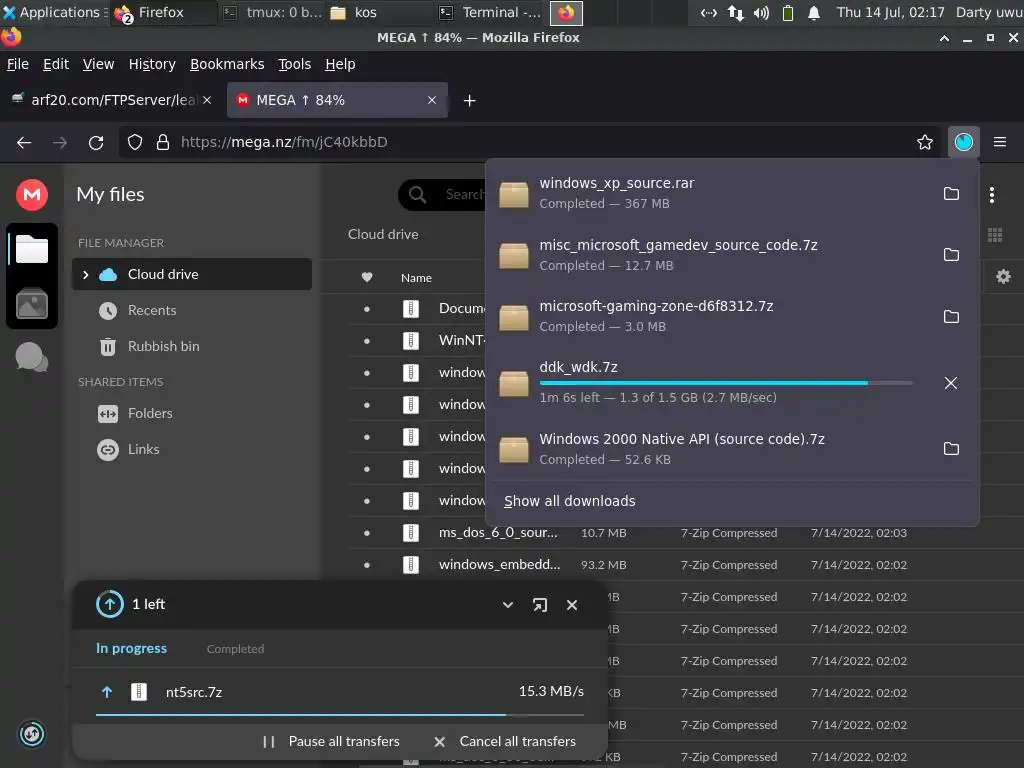This screenshot has height=768, width=1024.
Task: Toggle the Firefox downloads panel button
Action: pos(964,142)
